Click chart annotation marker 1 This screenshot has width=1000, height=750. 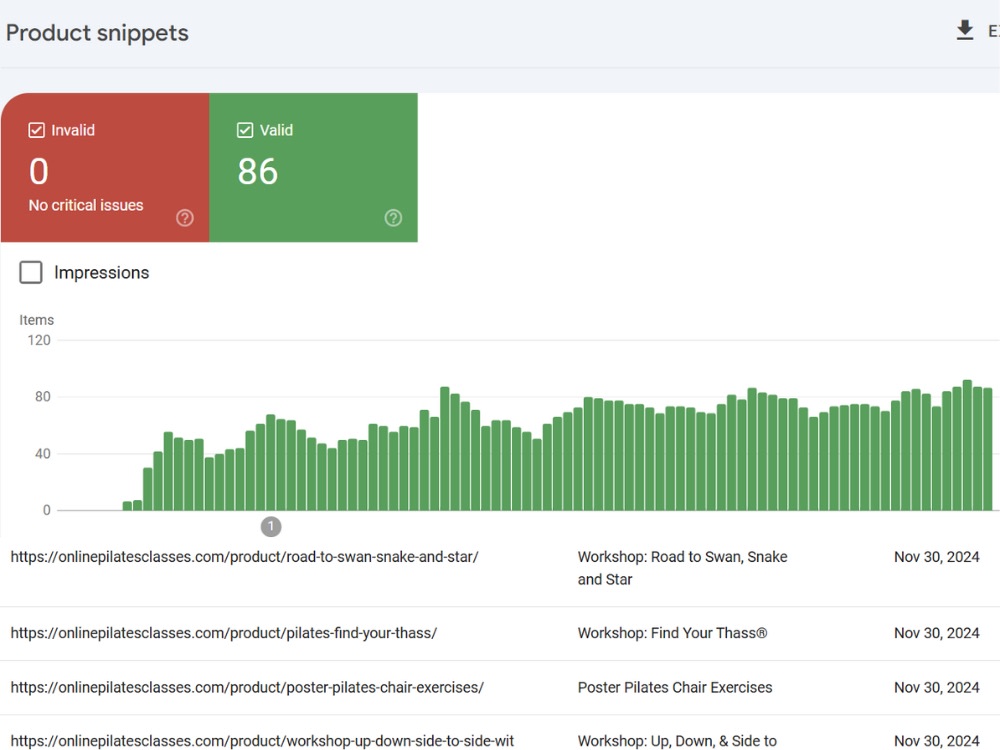click(271, 527)
